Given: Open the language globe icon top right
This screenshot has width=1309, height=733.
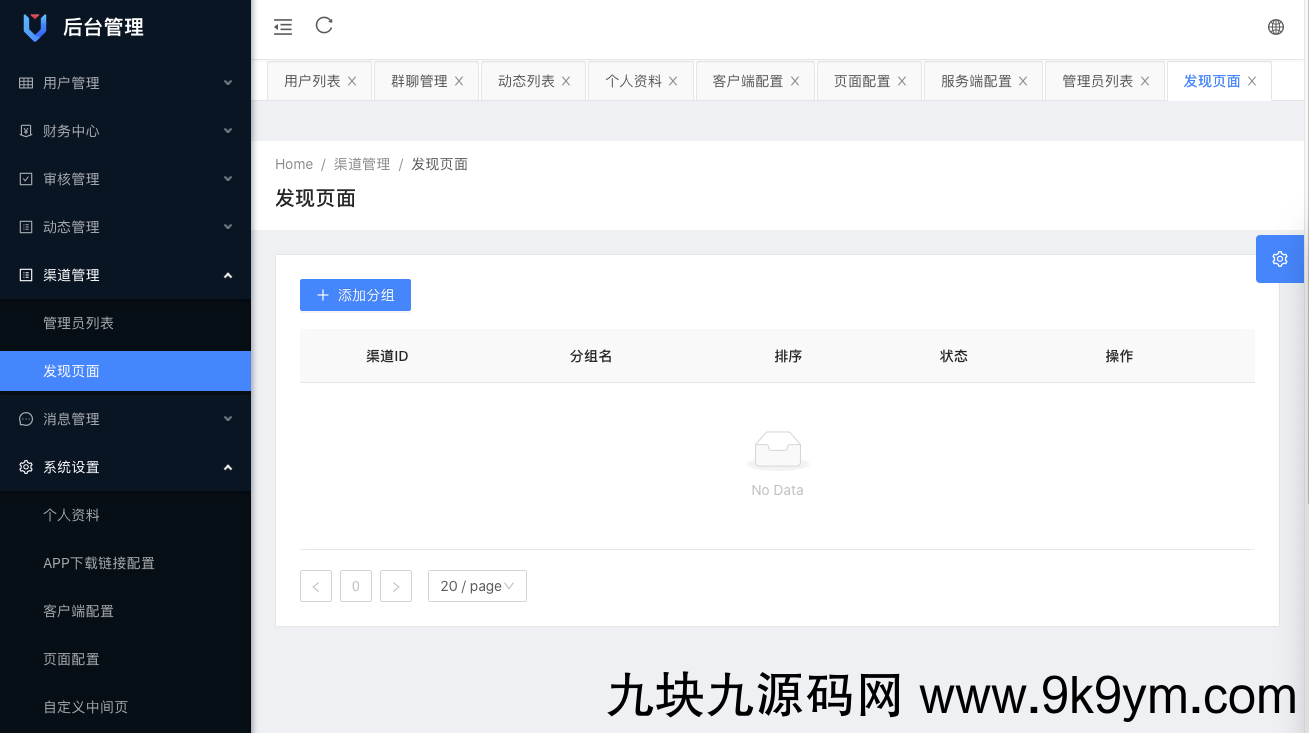Looking at the screenshot, I should [1275, 26].
